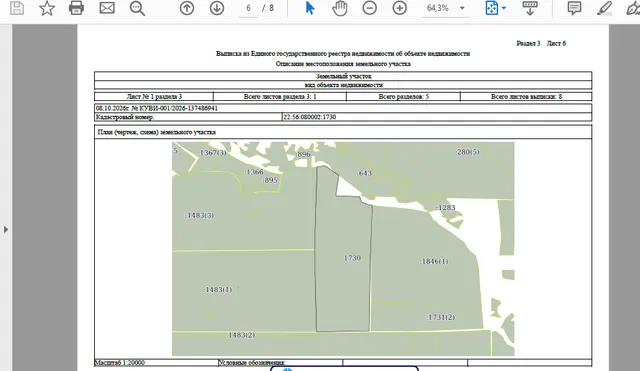Click the Sign pen tool at the toolbar edge
640x371 pixels.
click(x=633, y=8)
